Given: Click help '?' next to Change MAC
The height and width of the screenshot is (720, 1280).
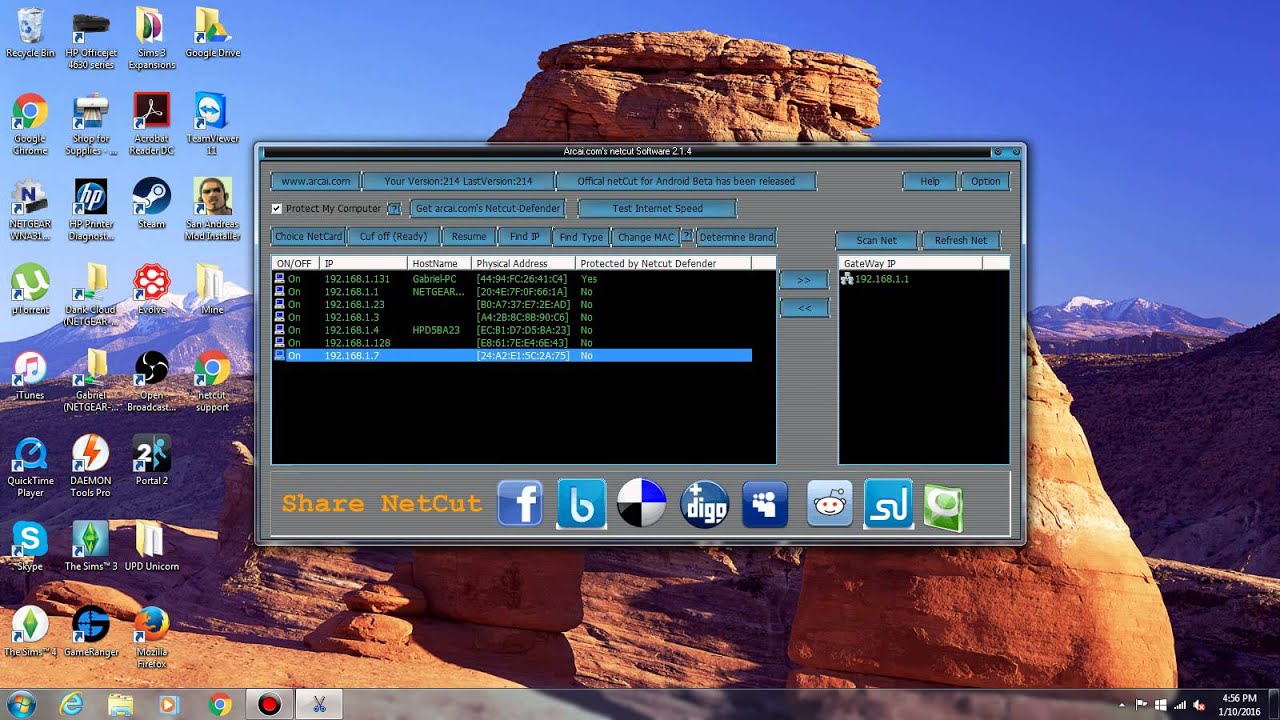Looking at the screenshot, I should [687, 236].
